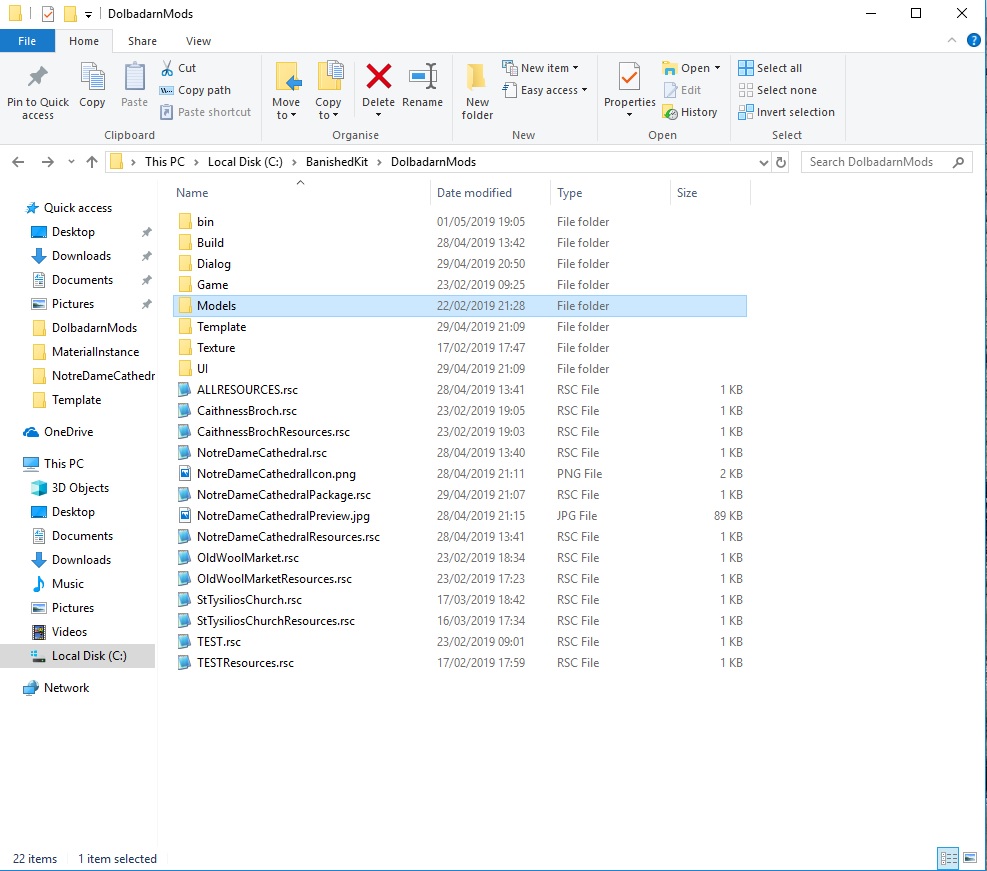
Task: Switch to the View tab
Action: click(198, 41)
